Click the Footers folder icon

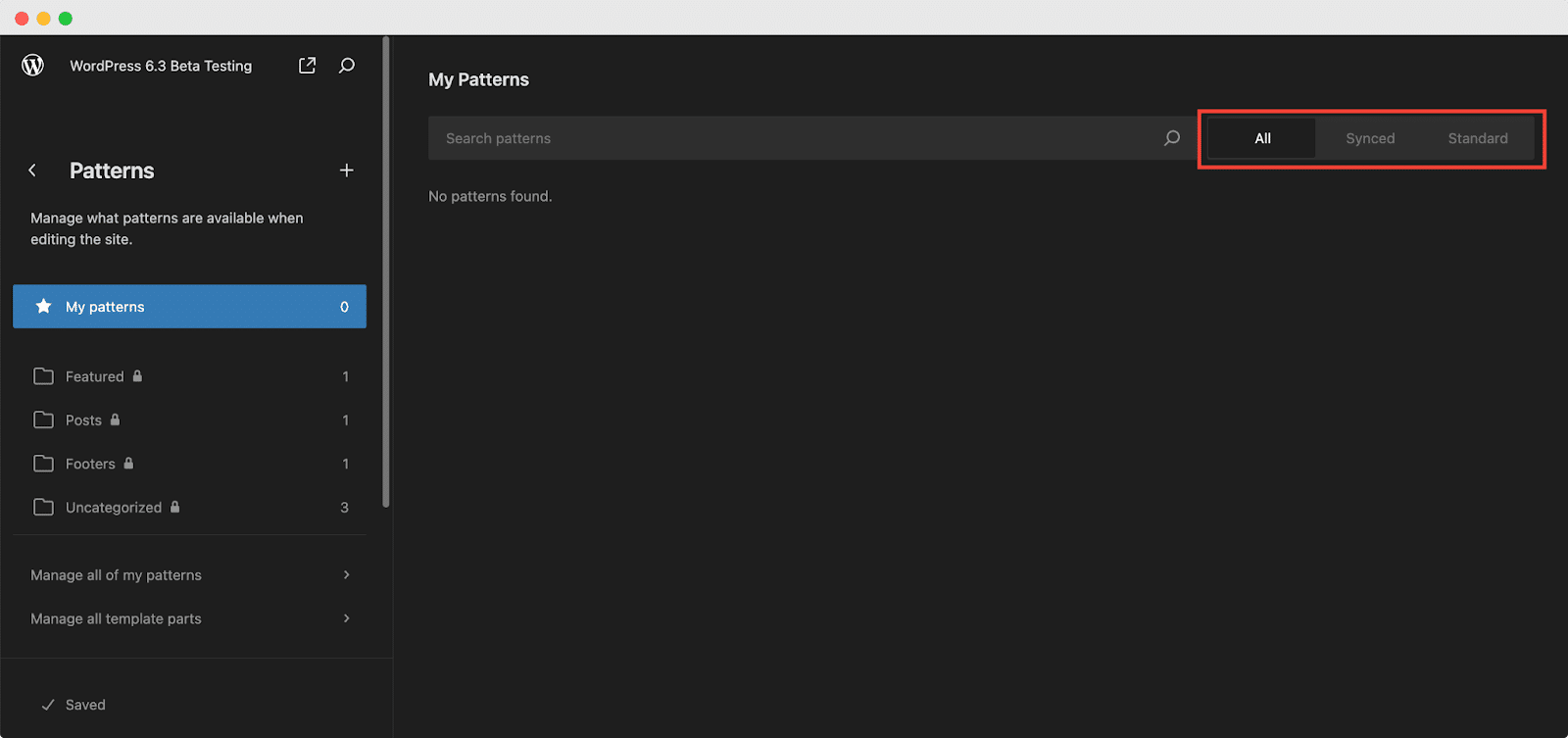(x=43, y=464)
